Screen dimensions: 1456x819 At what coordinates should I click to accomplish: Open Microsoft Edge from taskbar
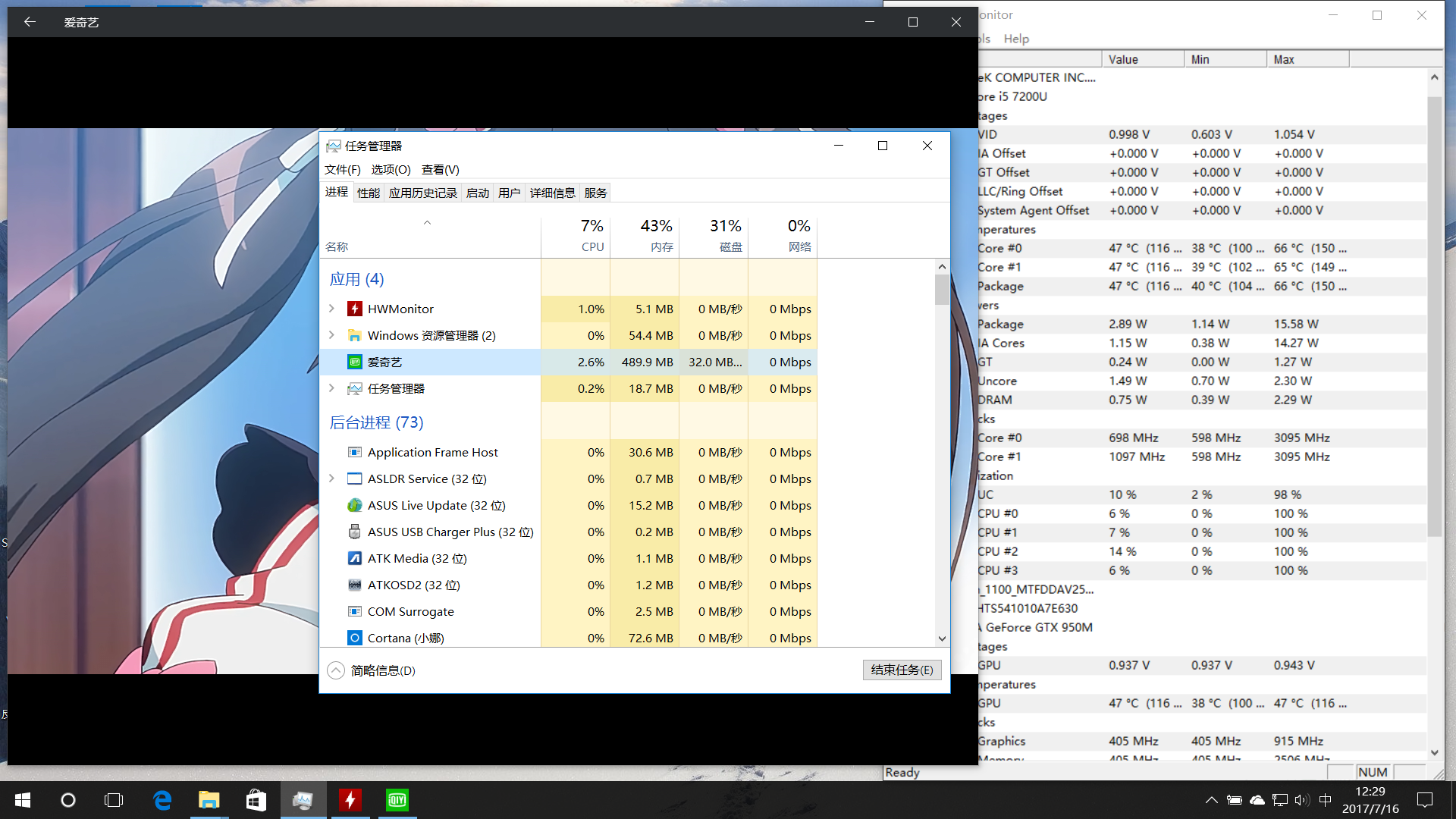point(162,800)
